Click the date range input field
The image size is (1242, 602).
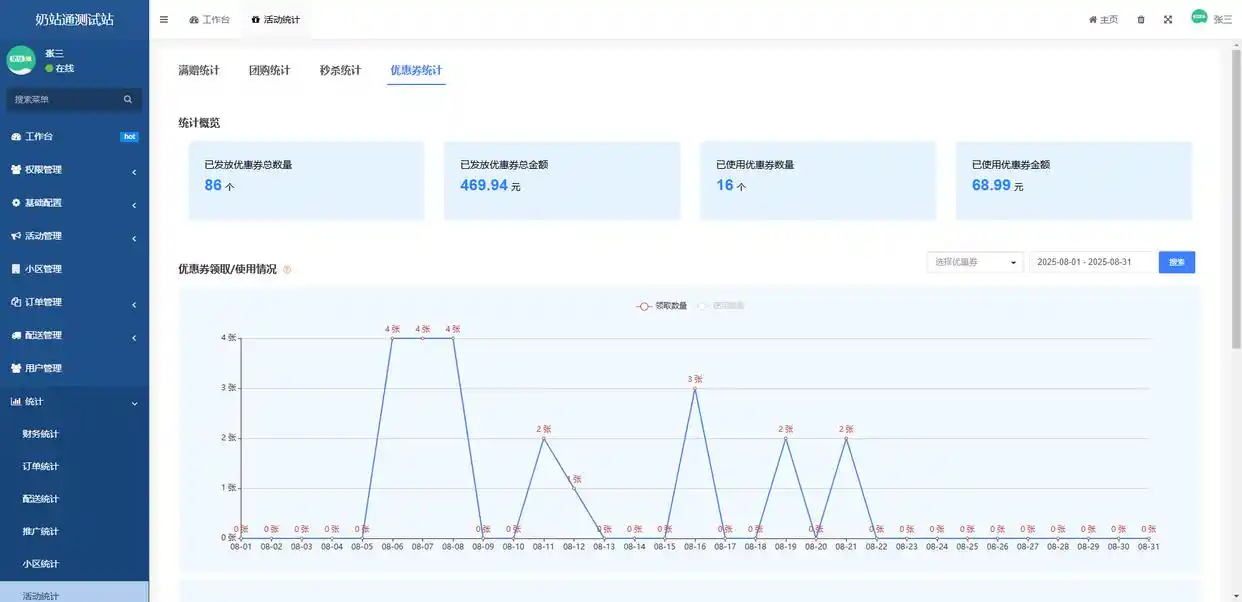1091,262
